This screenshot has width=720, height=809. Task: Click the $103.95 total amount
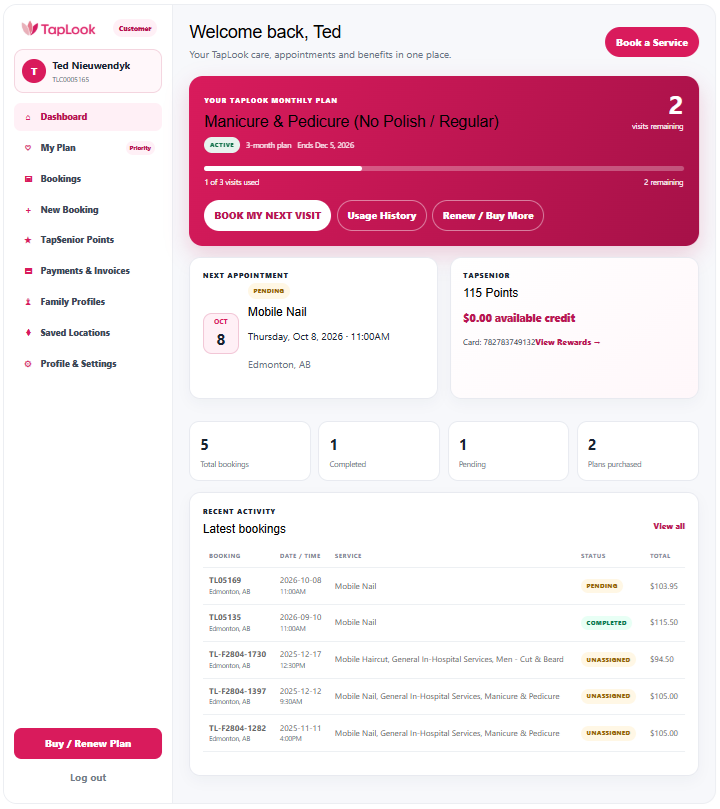tap(664, 586)
